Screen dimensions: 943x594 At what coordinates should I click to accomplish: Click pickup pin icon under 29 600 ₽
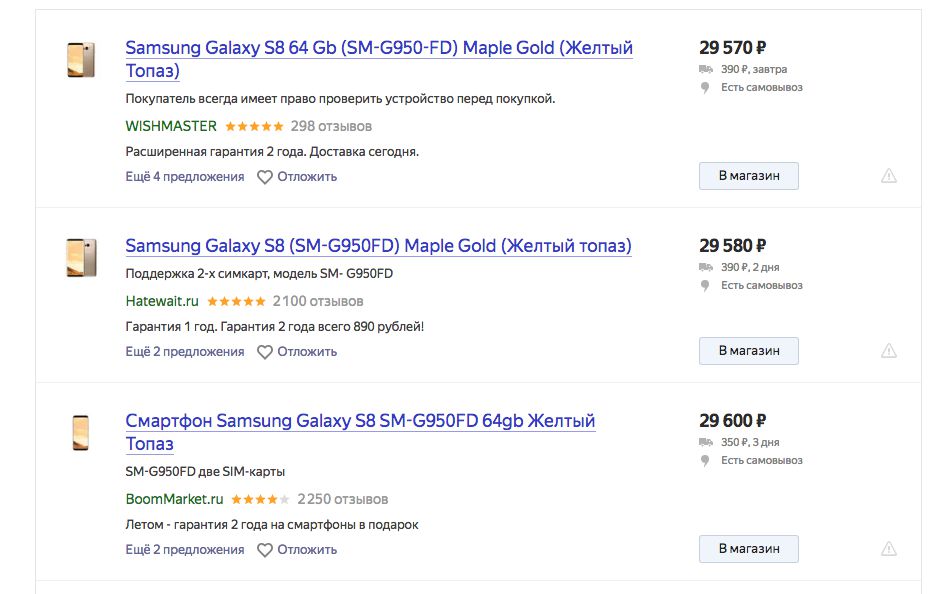click(705, 461)
